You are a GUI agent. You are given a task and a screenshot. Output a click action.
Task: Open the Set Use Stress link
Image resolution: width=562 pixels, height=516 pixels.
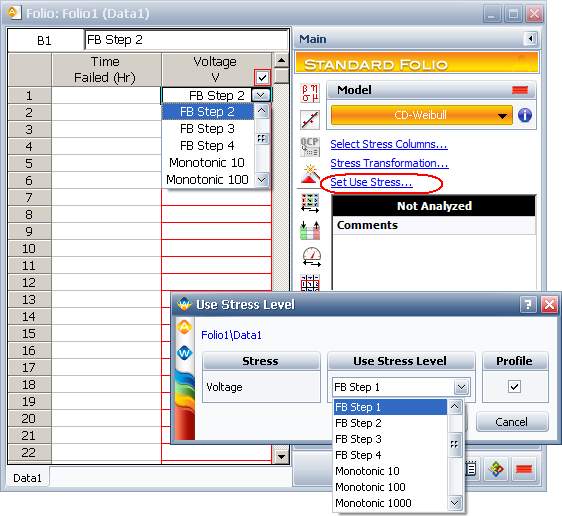tap(371, 182)
